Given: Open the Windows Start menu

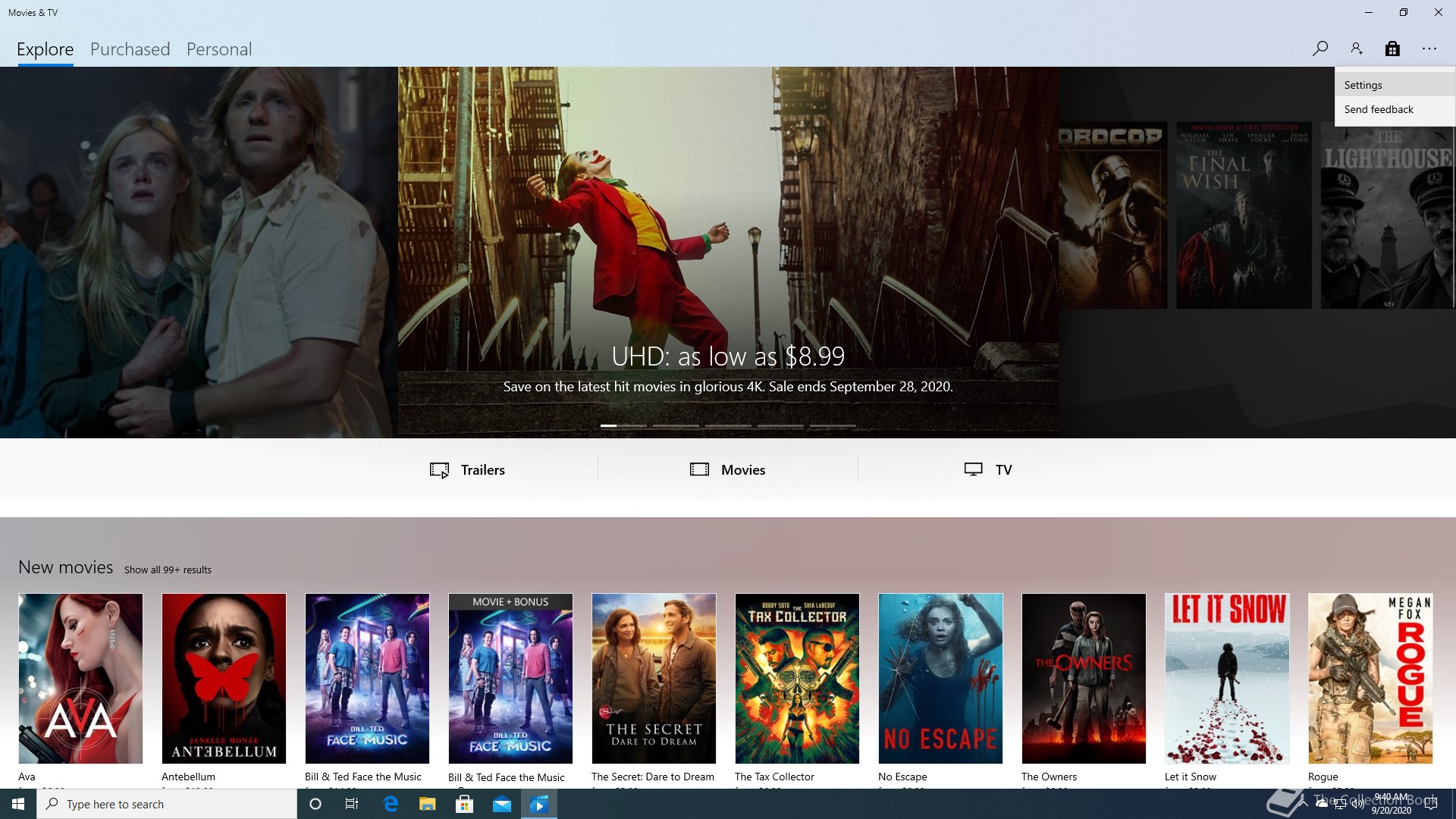Looking at the screenshot, I should click(18, 804).
